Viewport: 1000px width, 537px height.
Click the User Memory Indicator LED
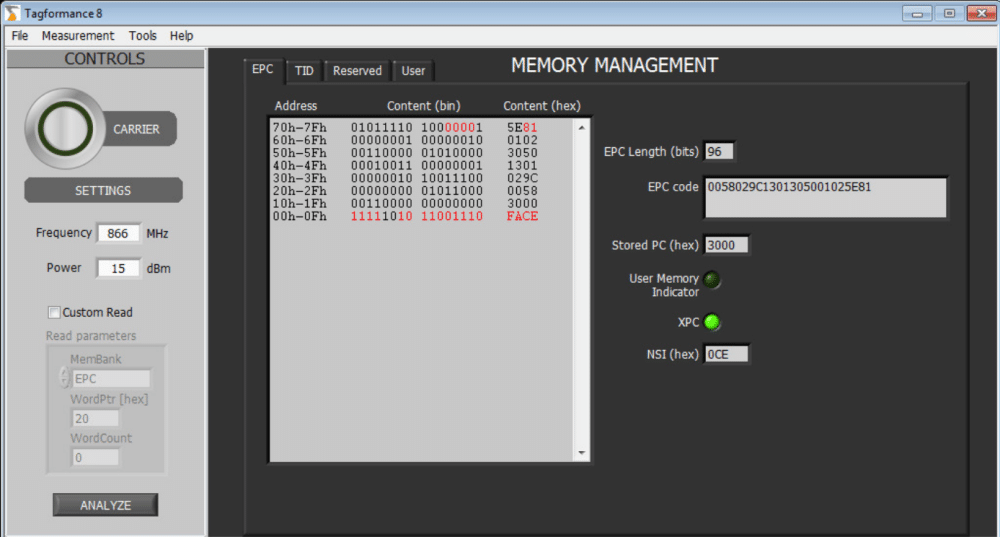click(712, 280)
